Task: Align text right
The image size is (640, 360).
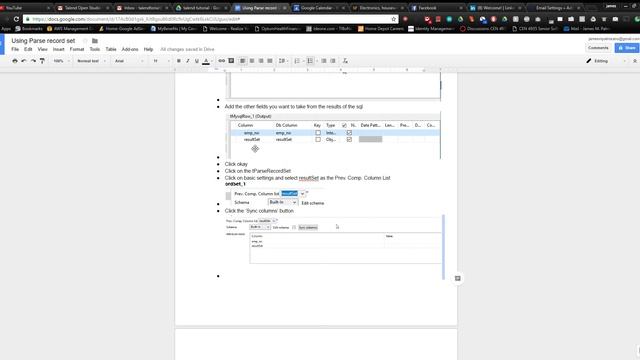Action: pyautogui.click(x=261, y=61)
